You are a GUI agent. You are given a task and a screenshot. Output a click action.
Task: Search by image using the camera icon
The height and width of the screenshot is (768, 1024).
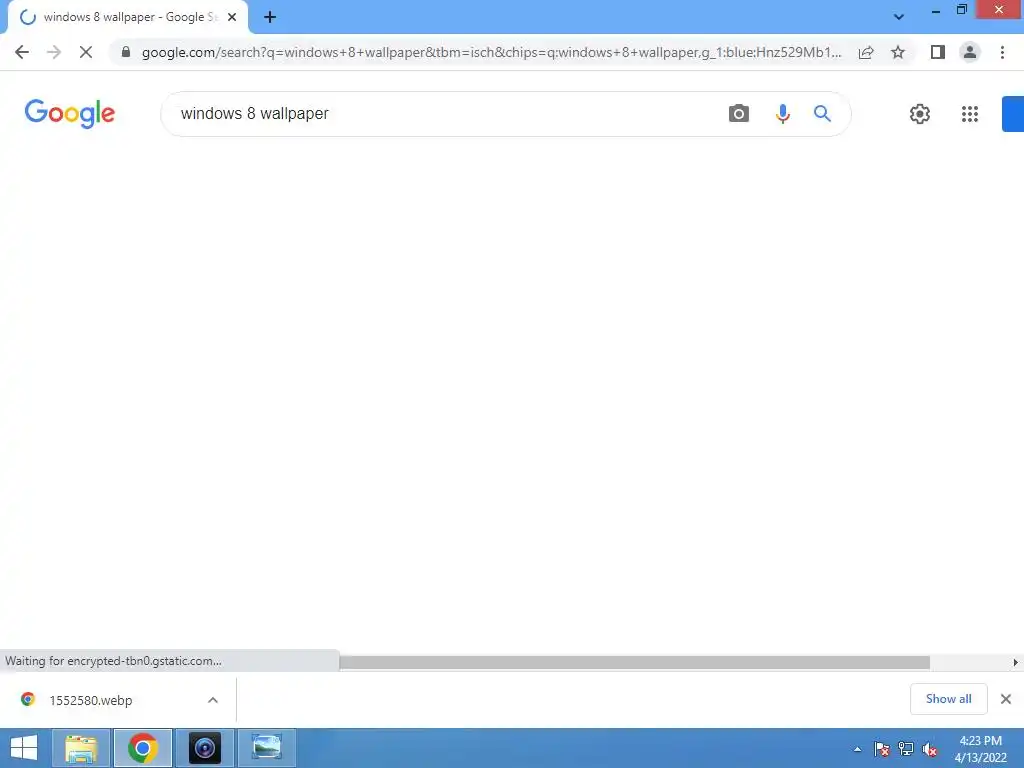click(739, 114)
